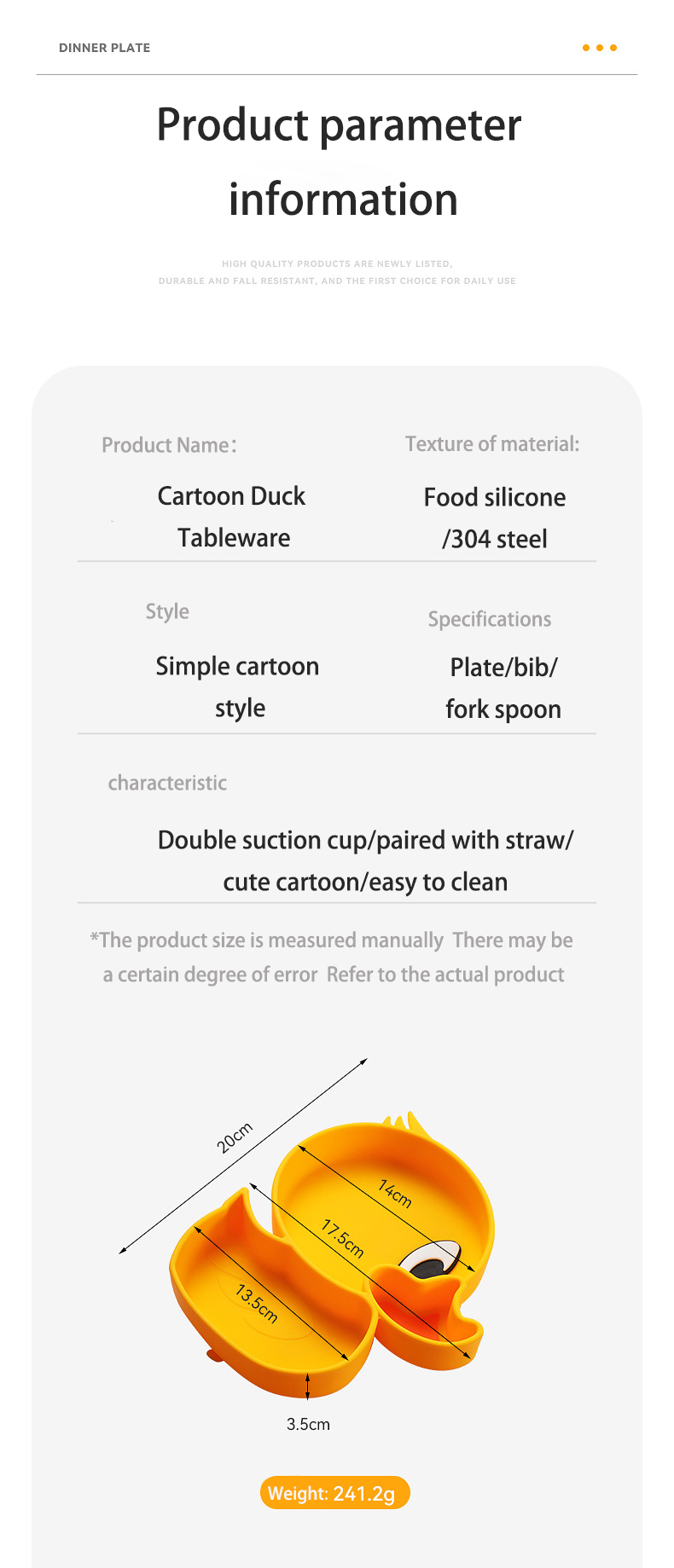
Task: Click the Double suction cup characteristic text
Action: pos(365,860)
